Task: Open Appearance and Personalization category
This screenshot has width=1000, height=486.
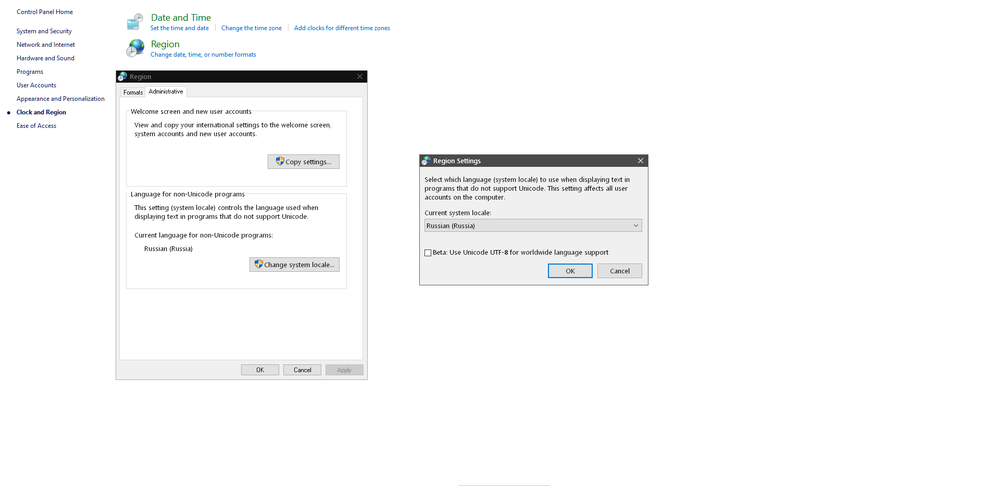Action: point(61,99)
